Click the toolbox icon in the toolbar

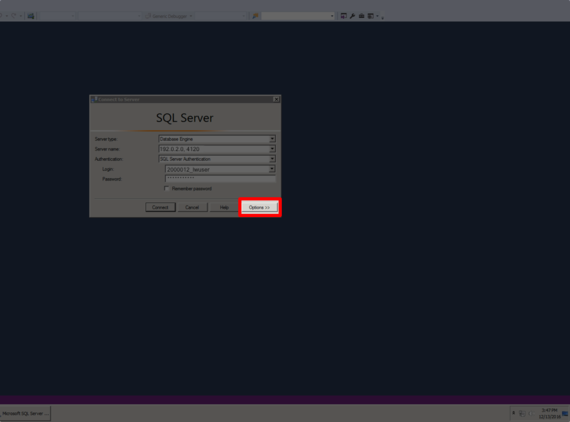(361, 16)
